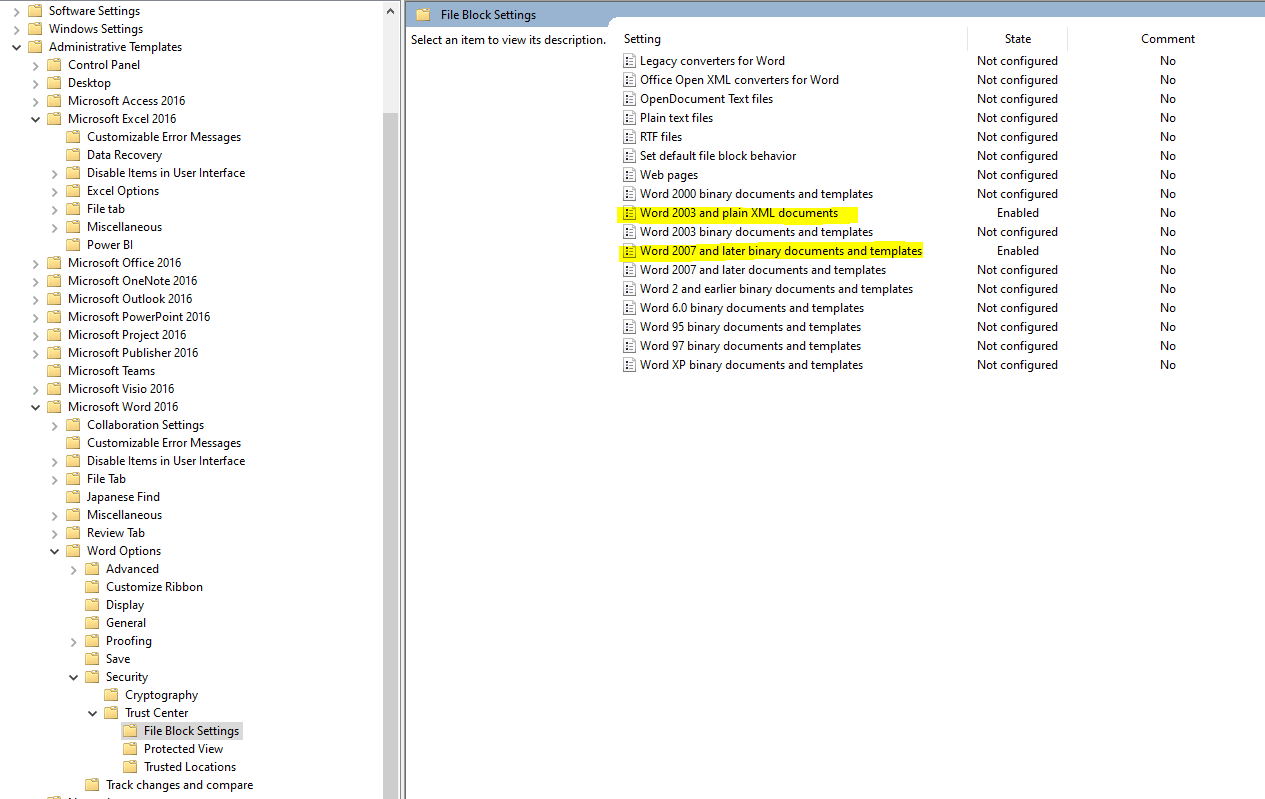The image size is (1265, 799).
Task: Click the Trusted Locations folder icon
Action: coord(130,767)
